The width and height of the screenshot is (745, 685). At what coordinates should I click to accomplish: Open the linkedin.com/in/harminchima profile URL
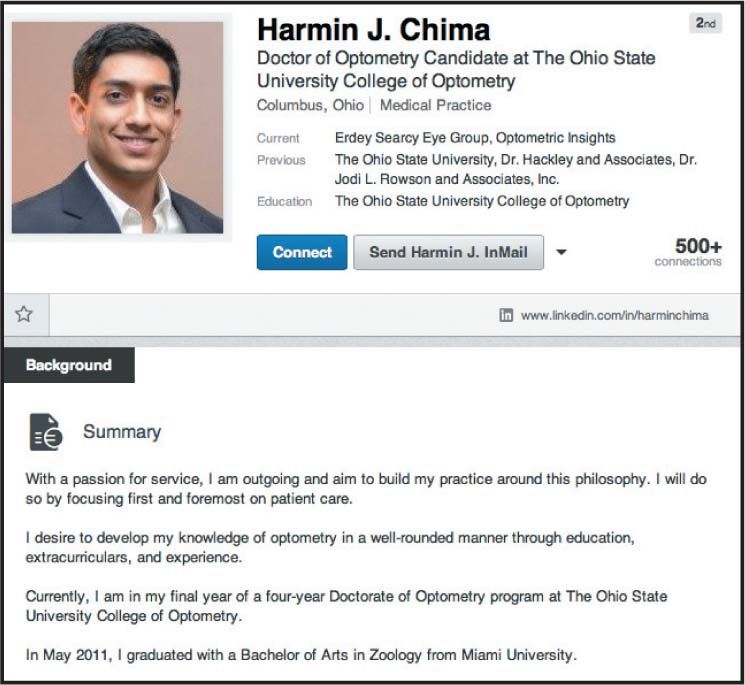point(615,315)
